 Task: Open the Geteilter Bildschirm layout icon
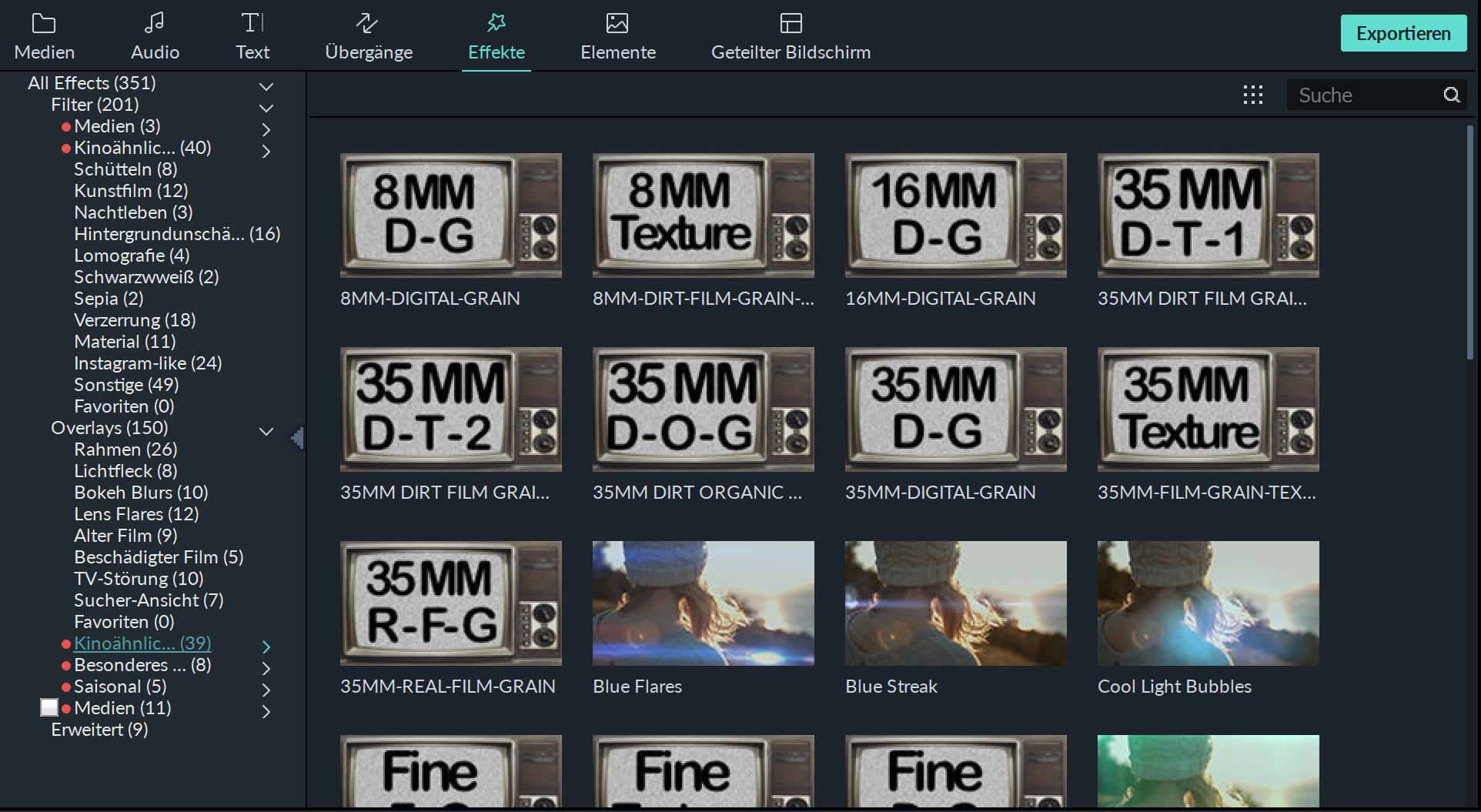coord(791,23)
